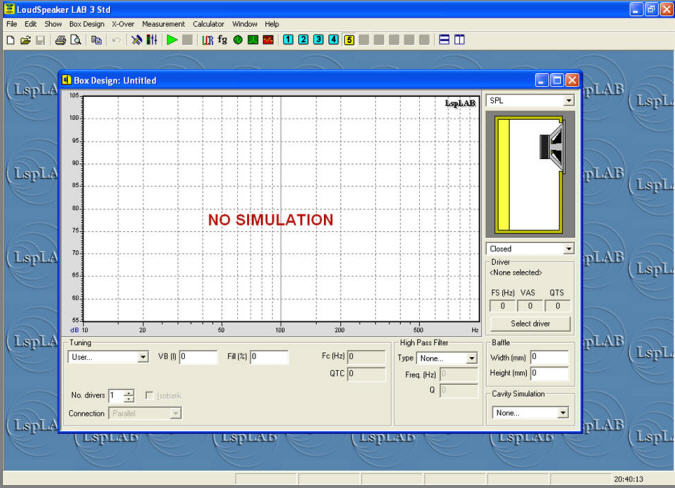The image size is (675, 488).
Task: Select cyan window button 2
Action: tap(303, 40)
